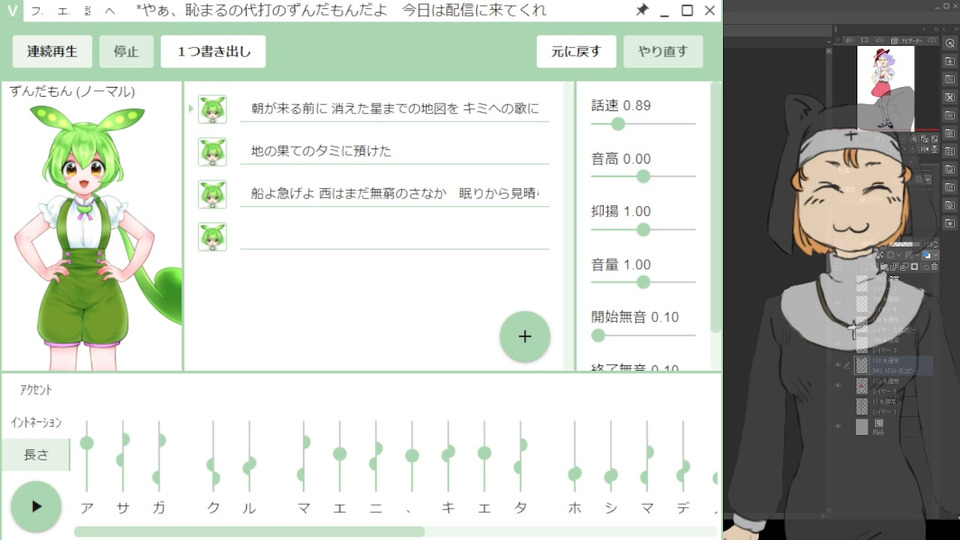This screenshot has height=540, width=960.
Task: Click magnifier icon at top of Clip Studio sidebar
Action: [950, 43]
